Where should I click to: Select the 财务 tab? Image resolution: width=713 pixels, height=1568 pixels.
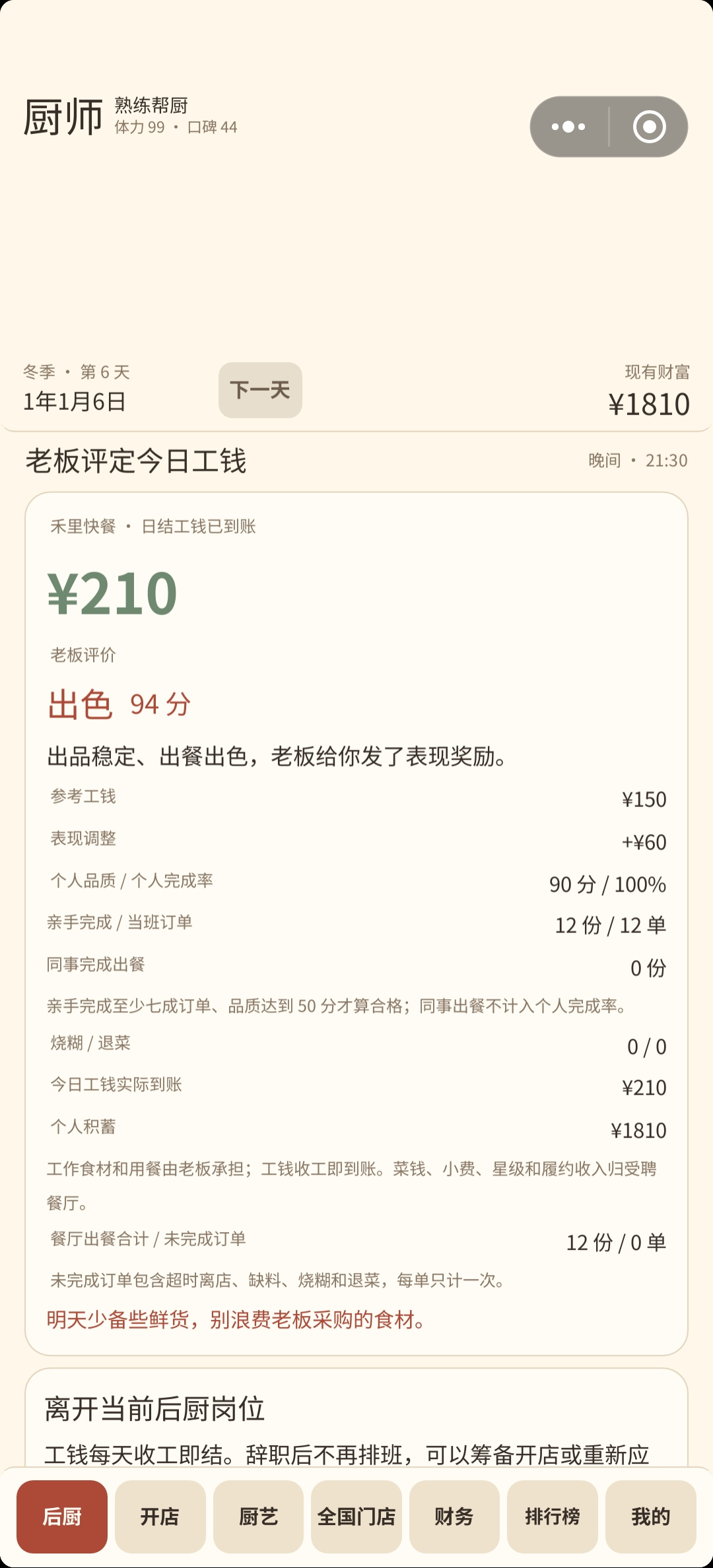pyautogui.click(x=454, y=1517)
